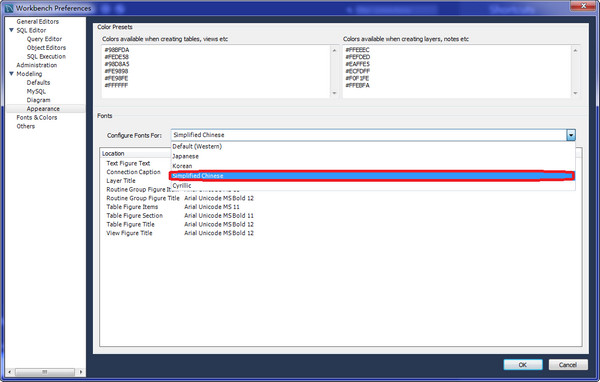Click the Location column header

click(x=135, y=153)
